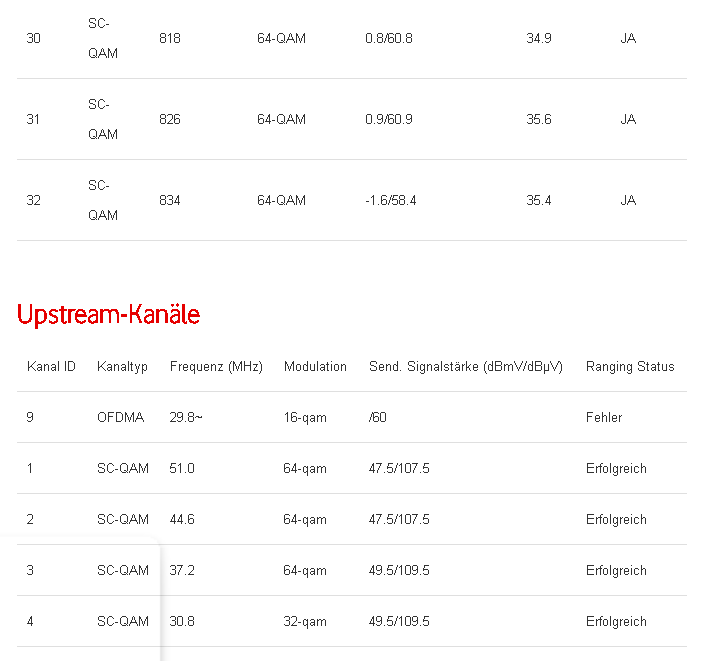This screenshot has width=717, height=661.
Task: Click the upstream Modulation column header
Action: click(x=315, y=367)
